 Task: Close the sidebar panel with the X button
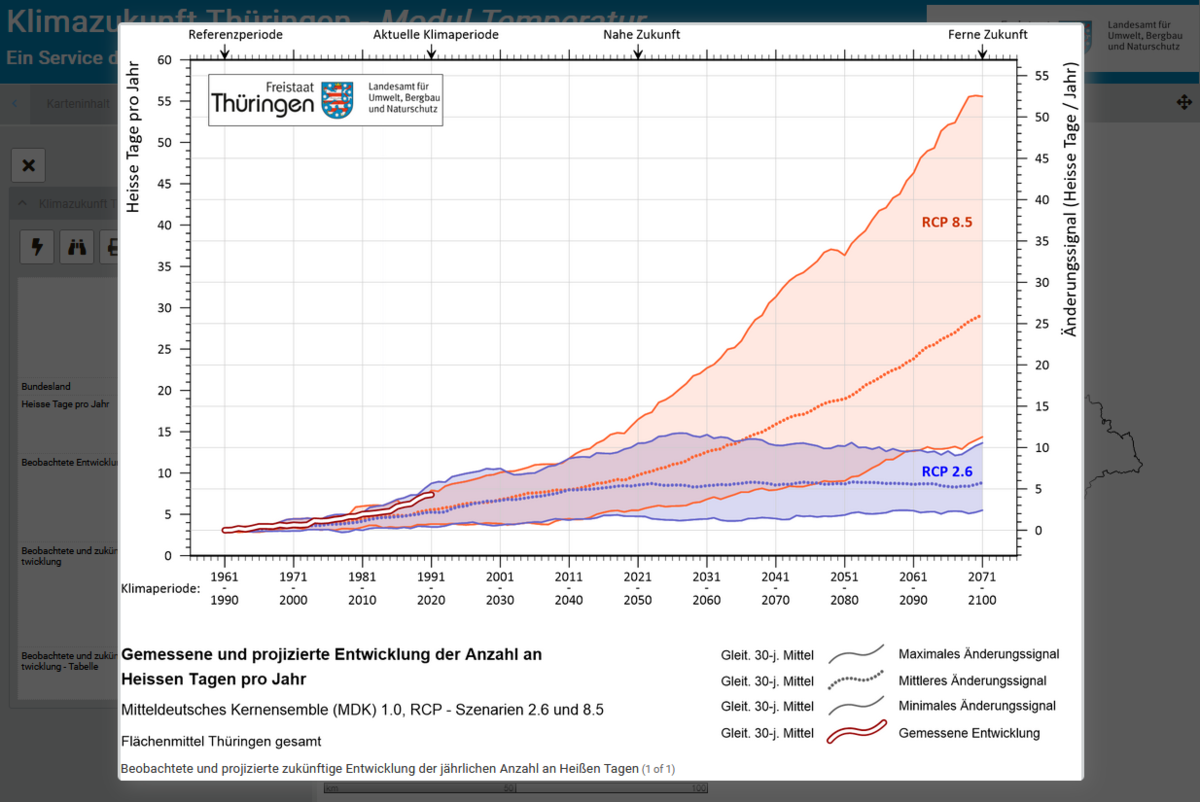pos(28,166)
